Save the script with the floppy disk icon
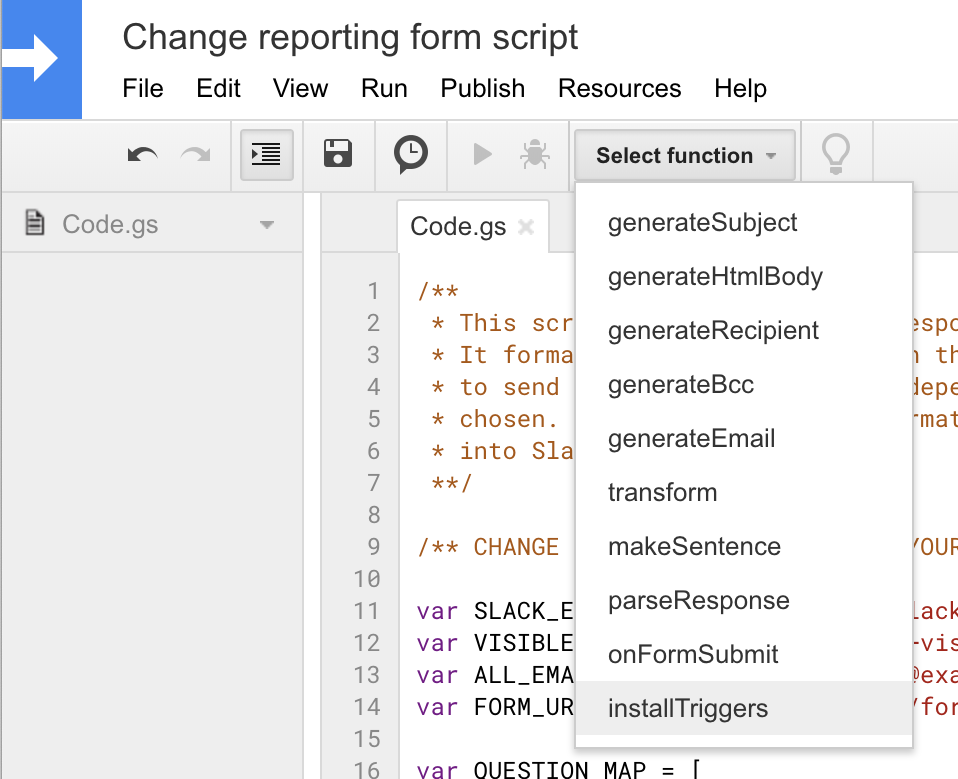The image size is (958, 779). [x=338, y=154]
